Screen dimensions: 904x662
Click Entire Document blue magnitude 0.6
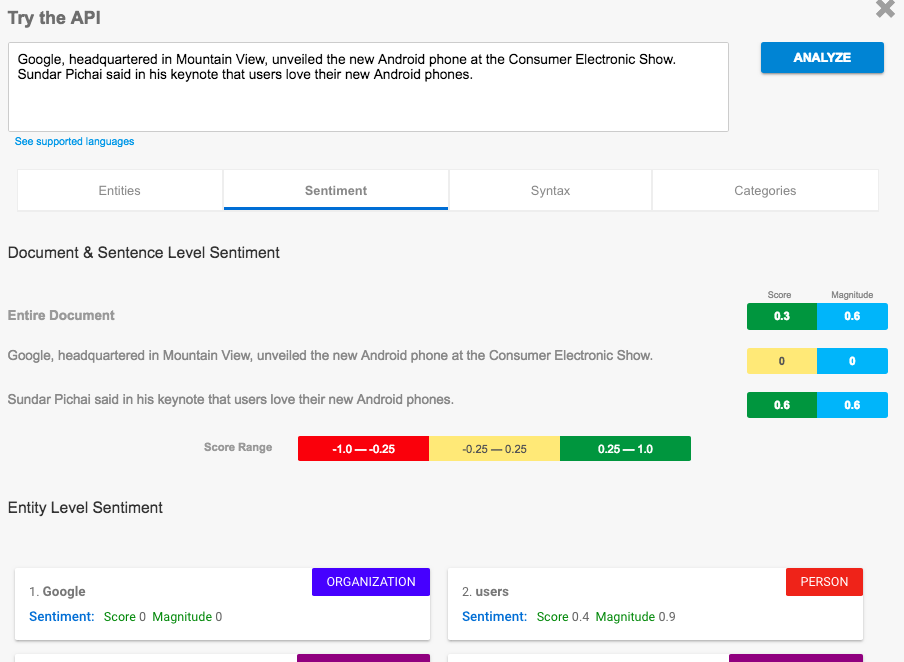point(852,317)
